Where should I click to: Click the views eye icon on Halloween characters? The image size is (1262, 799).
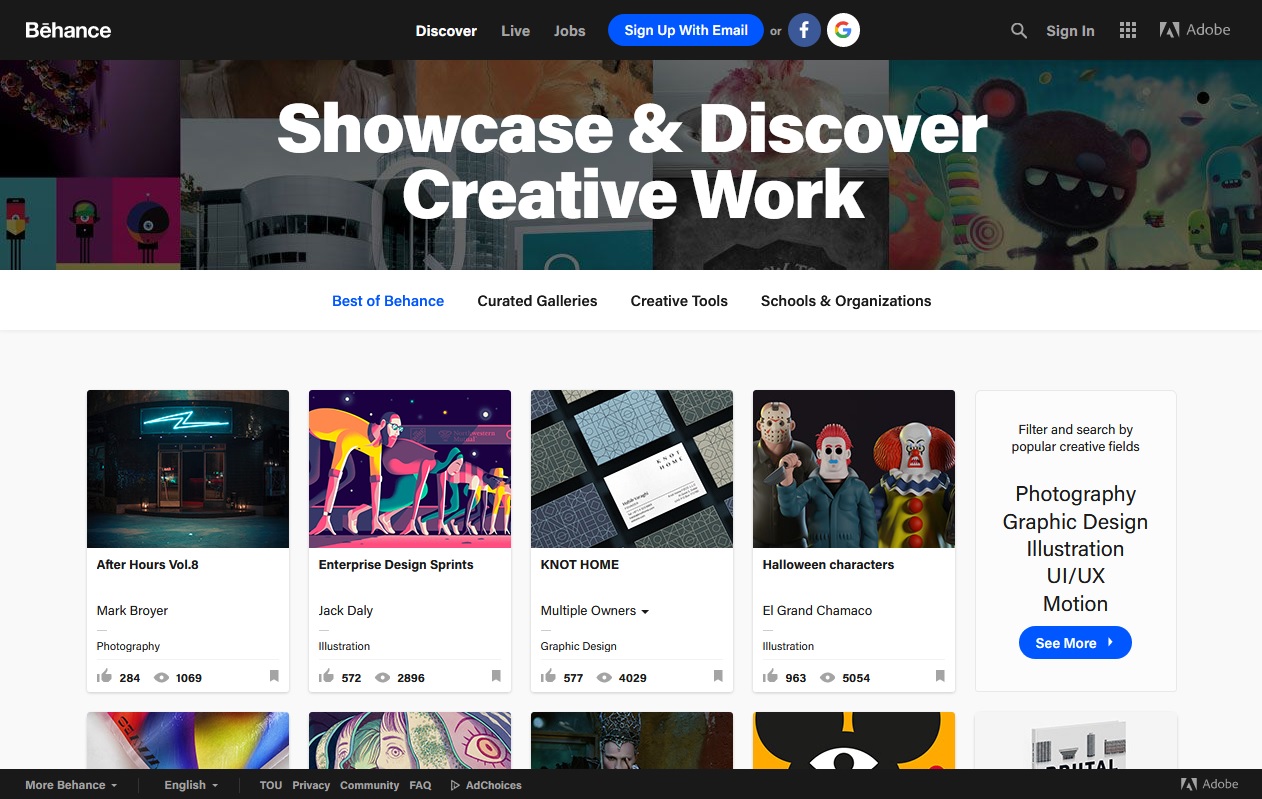click(x=827, y=677)
